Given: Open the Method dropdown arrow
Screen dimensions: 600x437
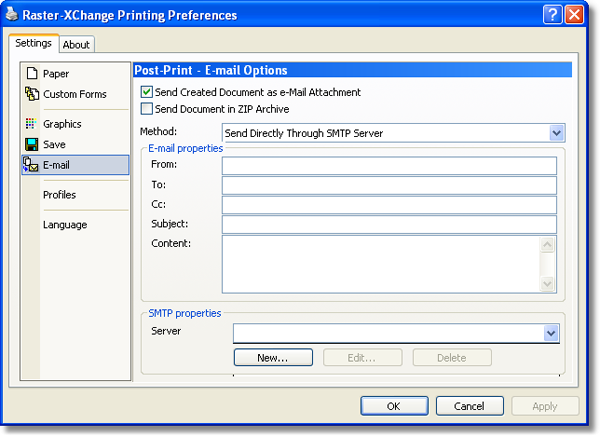Looking at the screenshot, I should pos(556,133).
